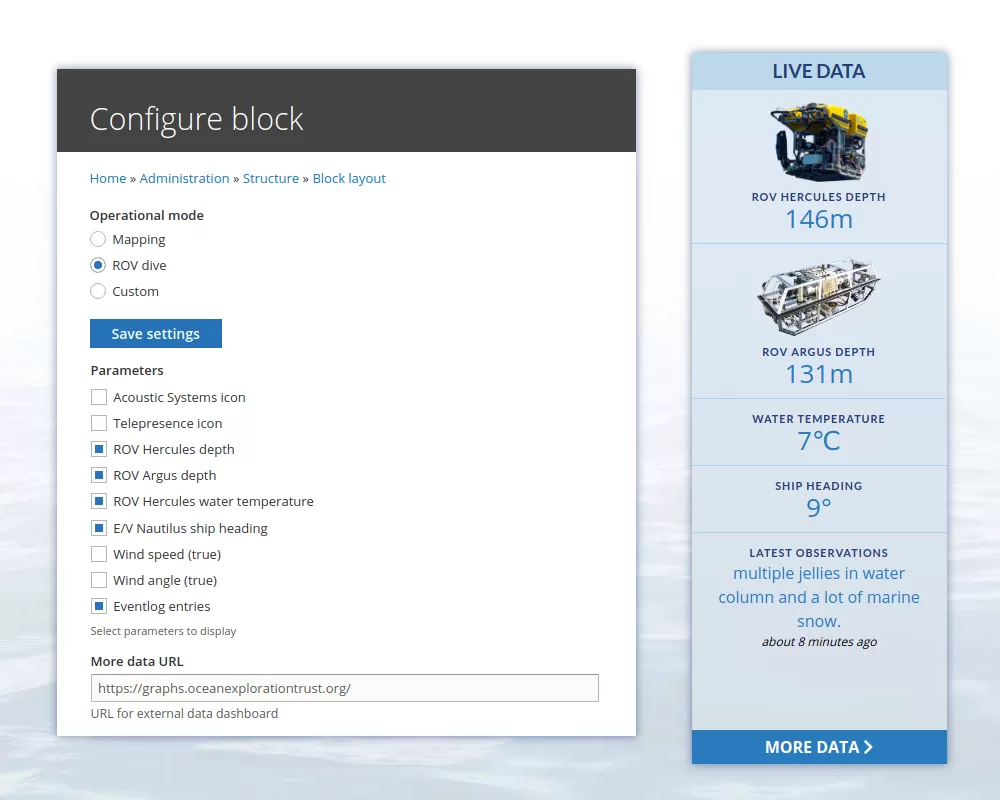The height and width of the screenshot is (800, 1000).
Task: Go to the Administration breadcrumb link
Action: (x=184, y=178)
